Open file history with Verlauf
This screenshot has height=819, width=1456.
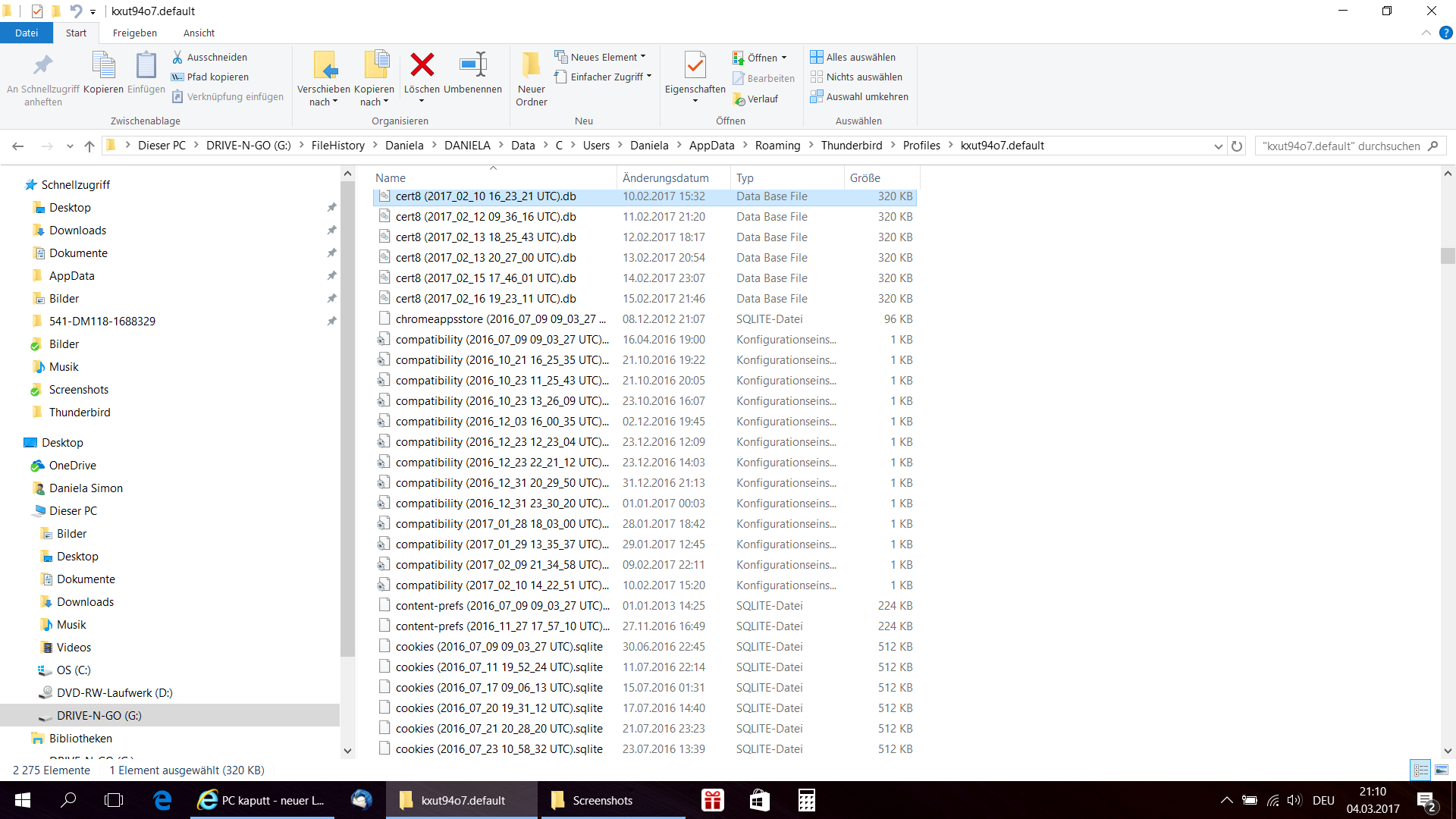coord(755,99)
